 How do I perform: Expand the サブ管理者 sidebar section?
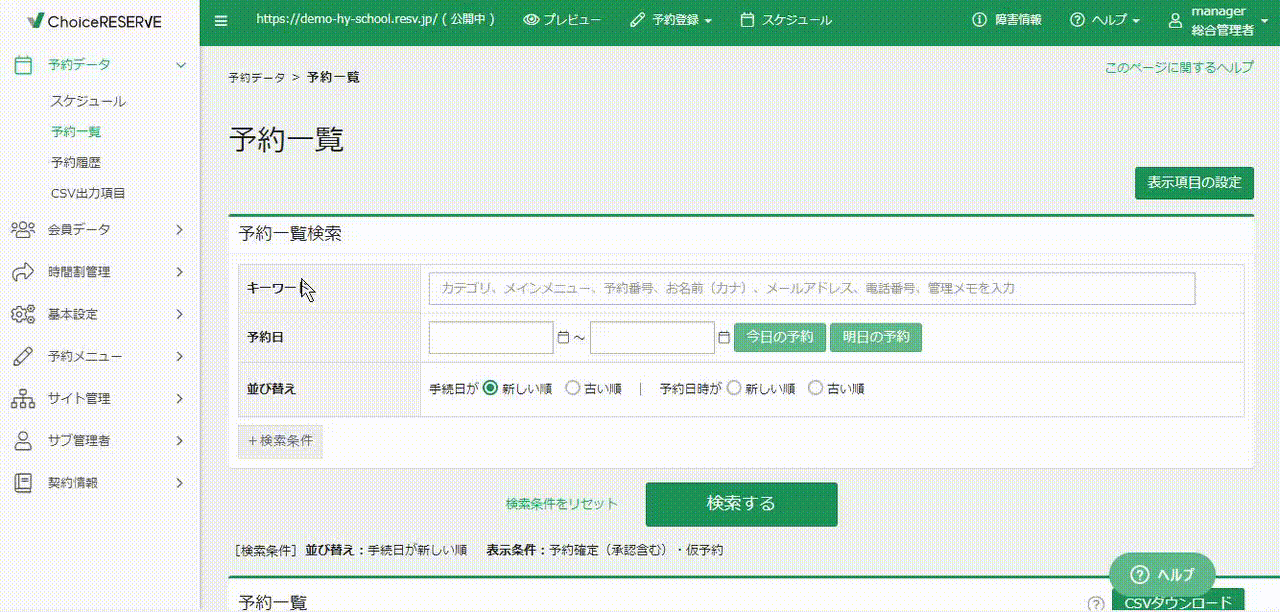180,440
